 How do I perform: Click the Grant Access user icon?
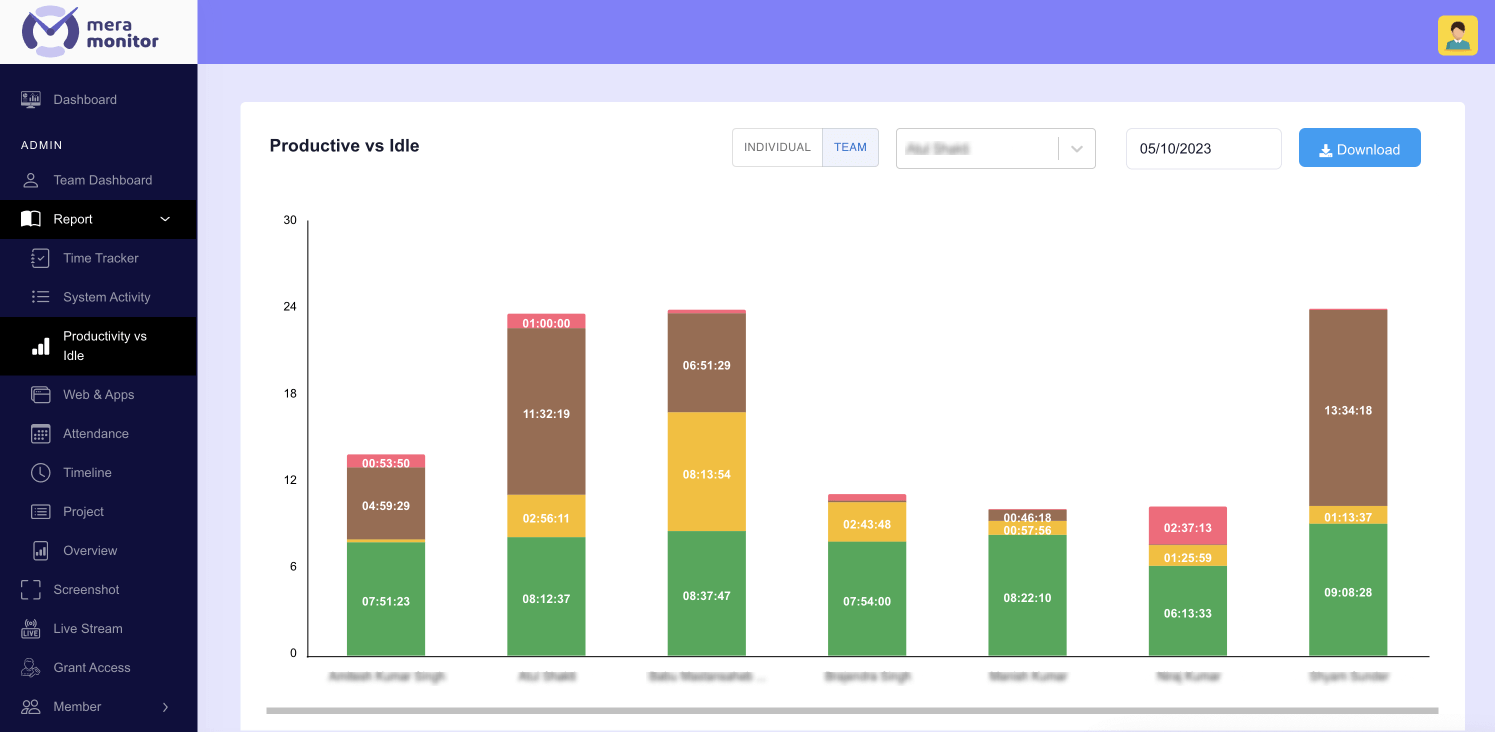(x=31, y=667)
